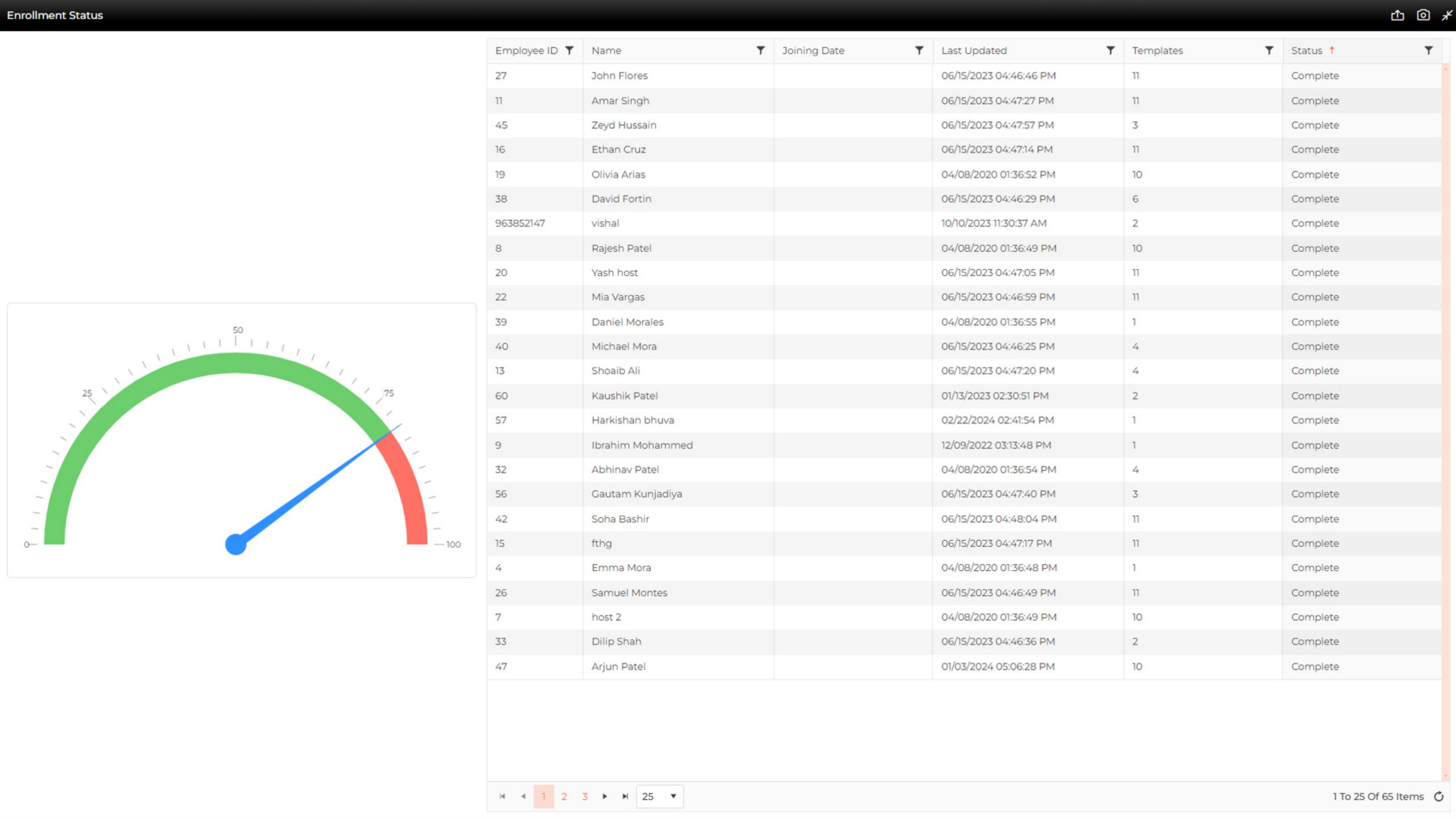The image size is (1456, 819).
Task: Click the close X icon top-right
Action: coord(1447,15)
